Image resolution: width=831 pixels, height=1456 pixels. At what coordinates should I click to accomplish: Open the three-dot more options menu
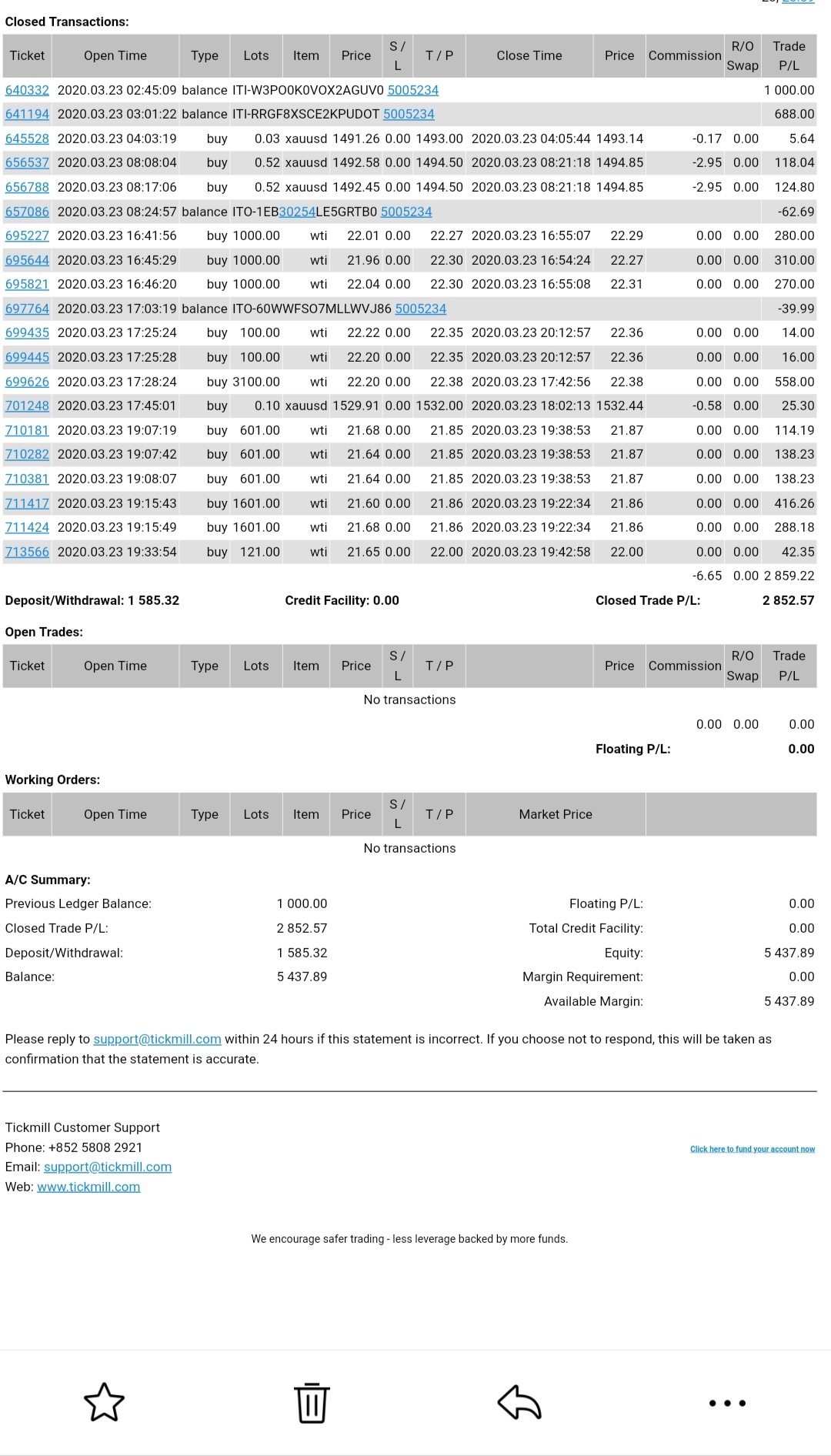point(727,1403)
